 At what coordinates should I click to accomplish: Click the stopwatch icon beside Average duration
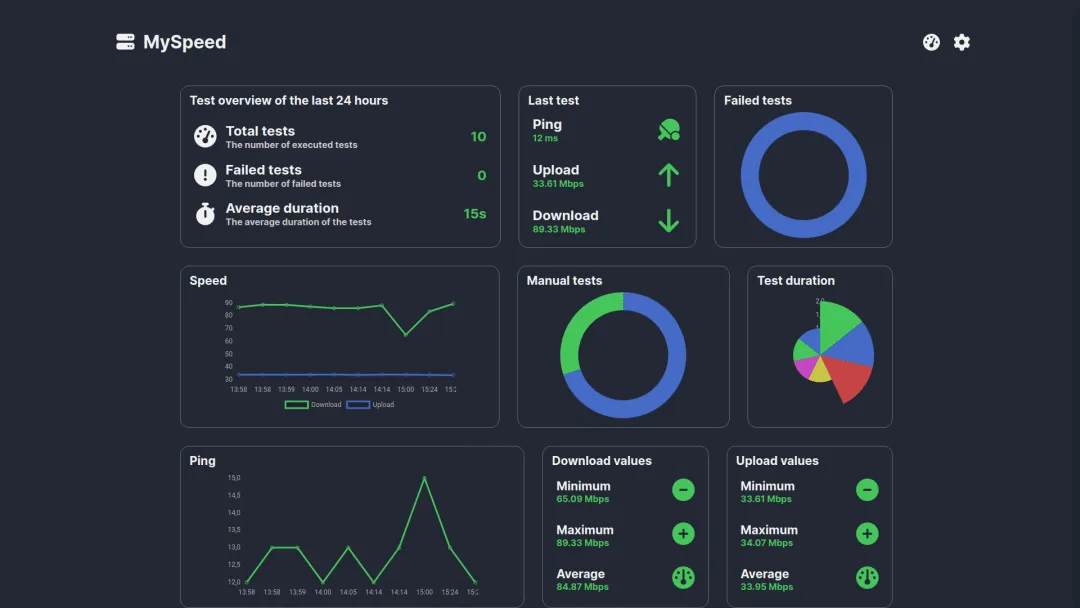pos(205,213)
